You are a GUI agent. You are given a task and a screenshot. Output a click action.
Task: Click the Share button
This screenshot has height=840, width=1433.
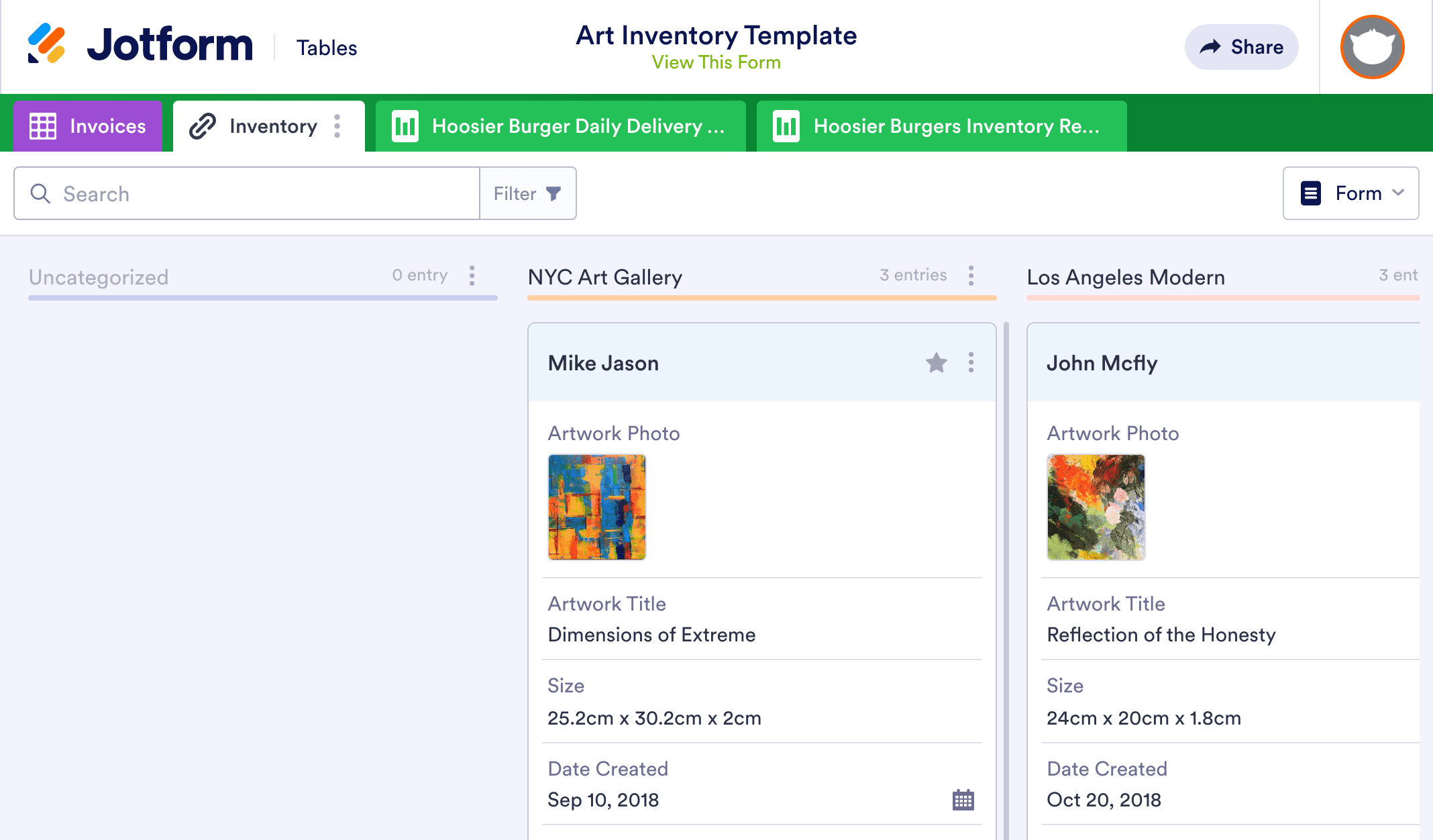point(1241,47)
